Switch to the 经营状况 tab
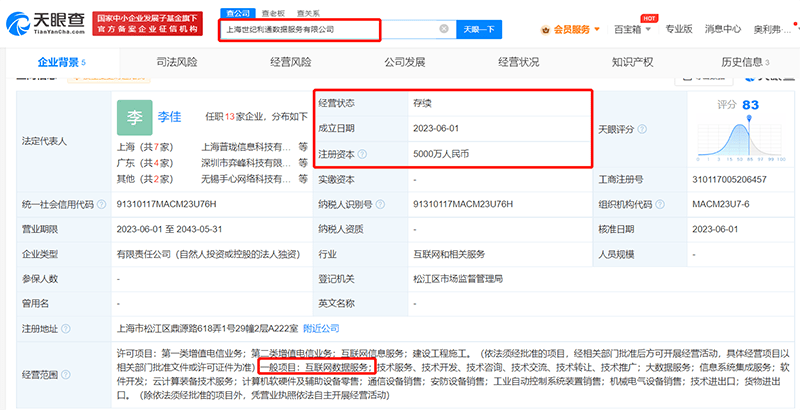 coord(518,63)
